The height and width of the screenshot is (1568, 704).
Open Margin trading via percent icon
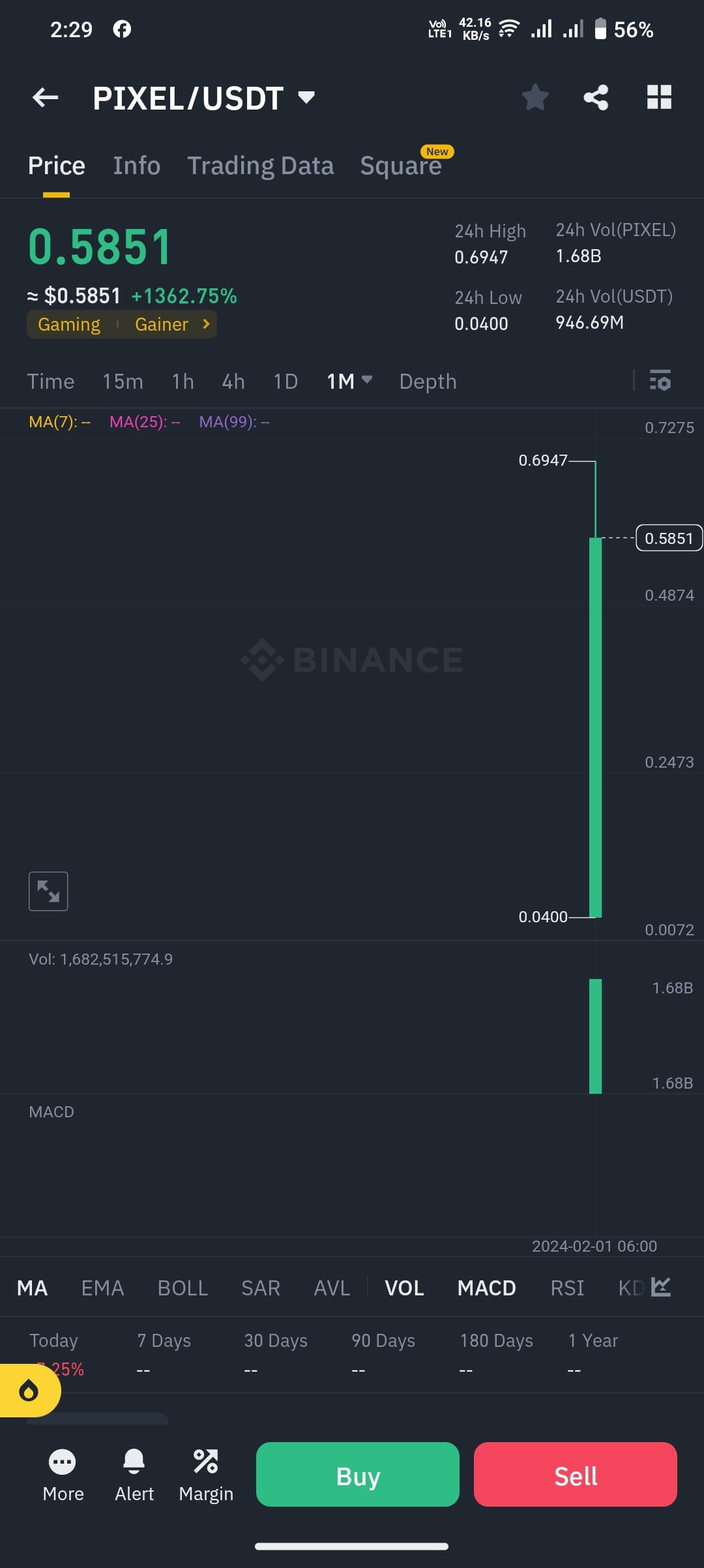tap(205, 1462)
